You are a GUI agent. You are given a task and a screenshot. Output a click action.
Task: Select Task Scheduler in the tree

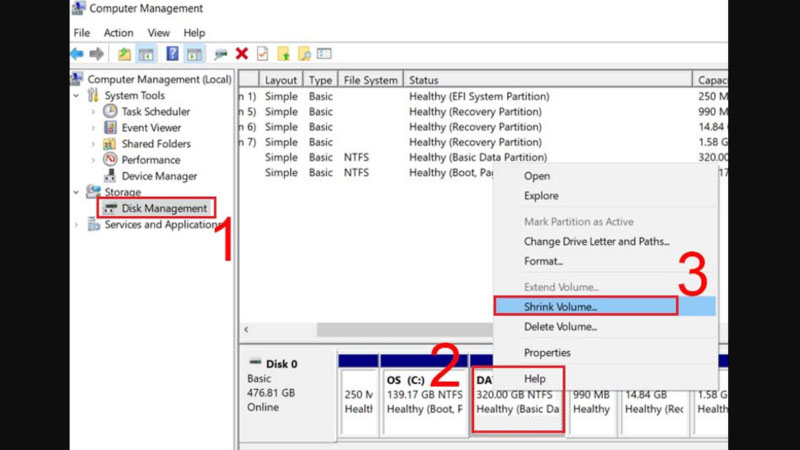pyautogui.click(x=156, y=111)
